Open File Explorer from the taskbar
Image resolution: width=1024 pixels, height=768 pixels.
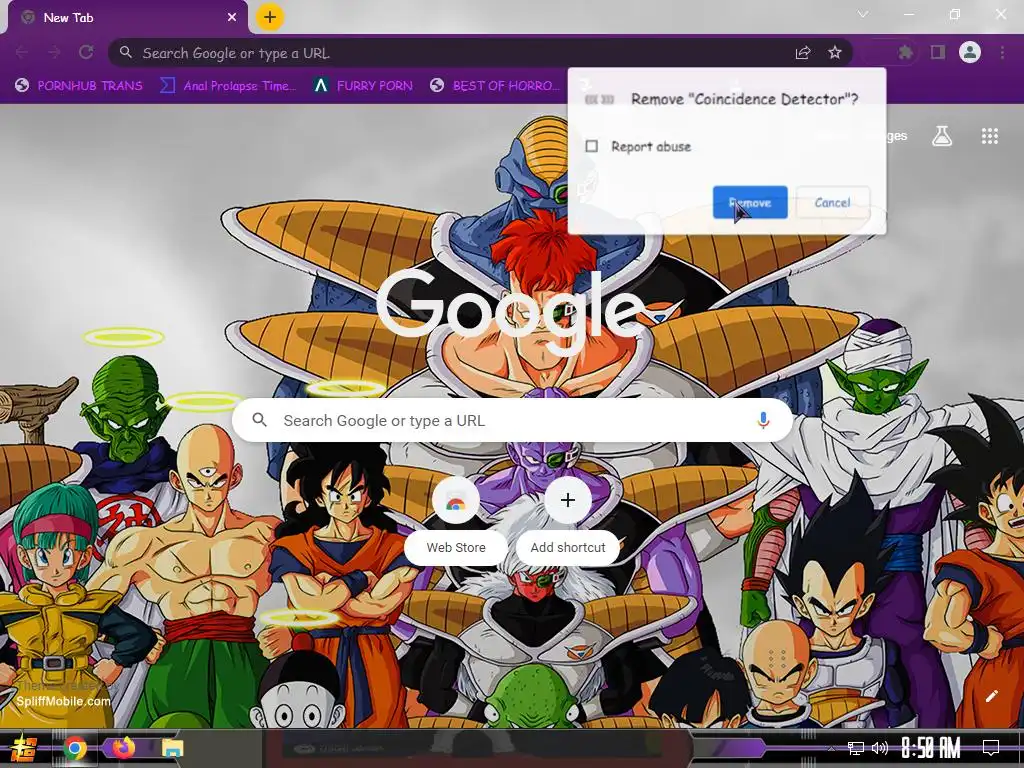[172, 748]
